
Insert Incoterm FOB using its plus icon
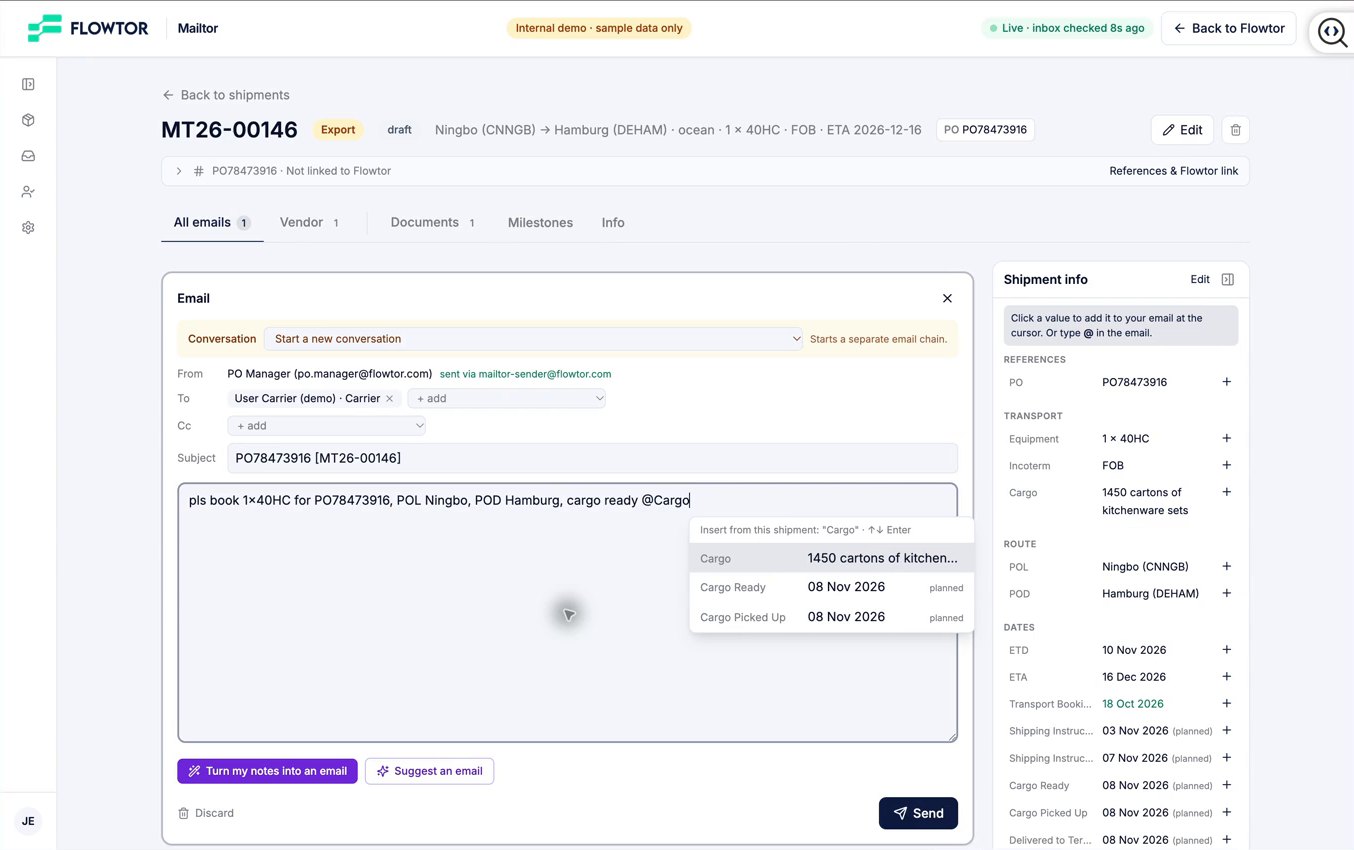click(x=1227, y=465)
